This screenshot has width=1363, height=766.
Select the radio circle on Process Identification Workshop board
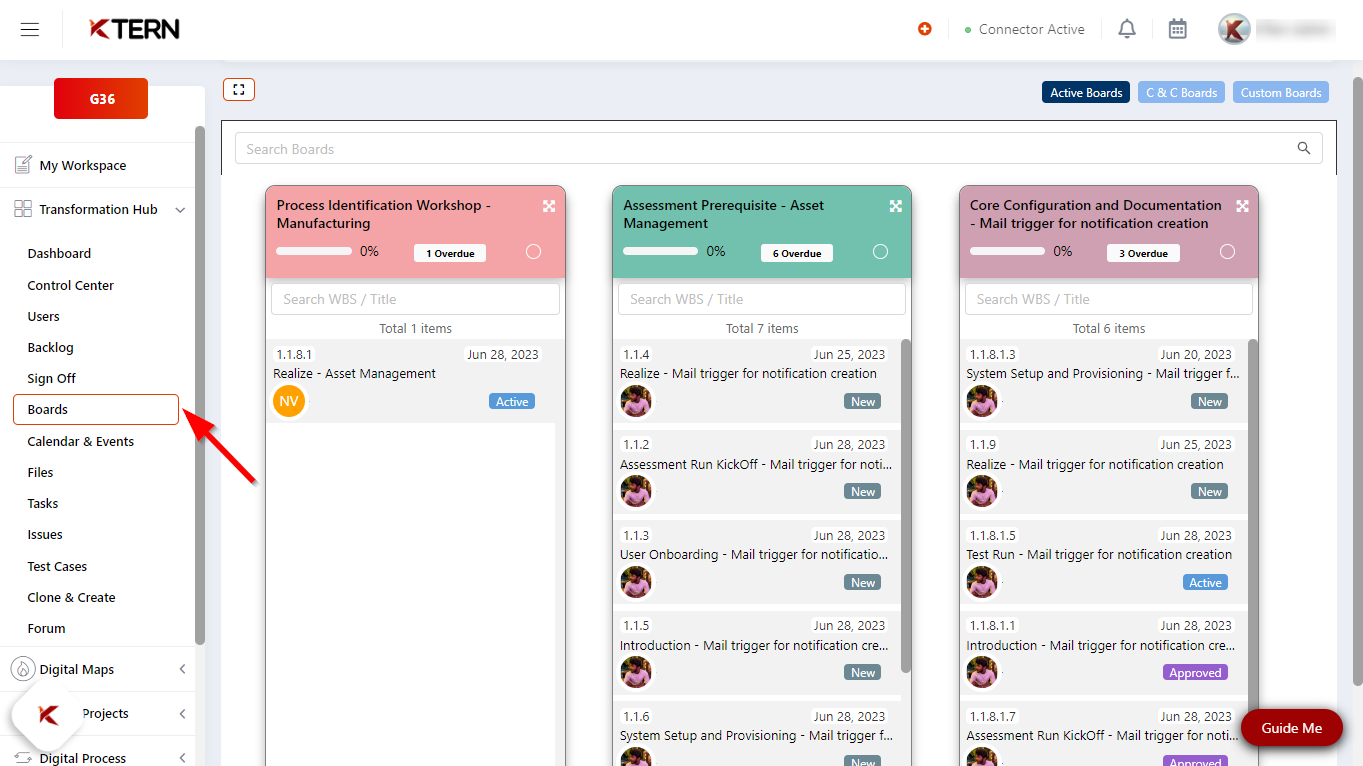[x=533, y=252]
